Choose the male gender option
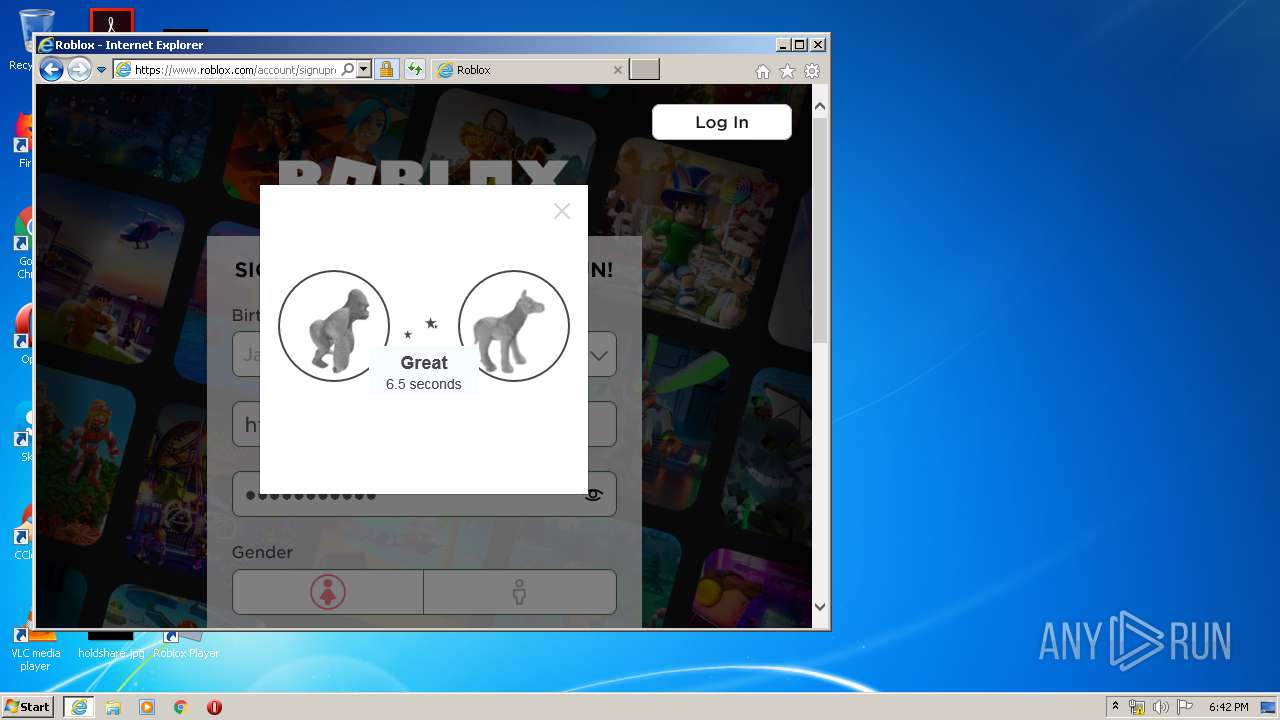The image size is (1280, 720). click(x=519, y=592)
